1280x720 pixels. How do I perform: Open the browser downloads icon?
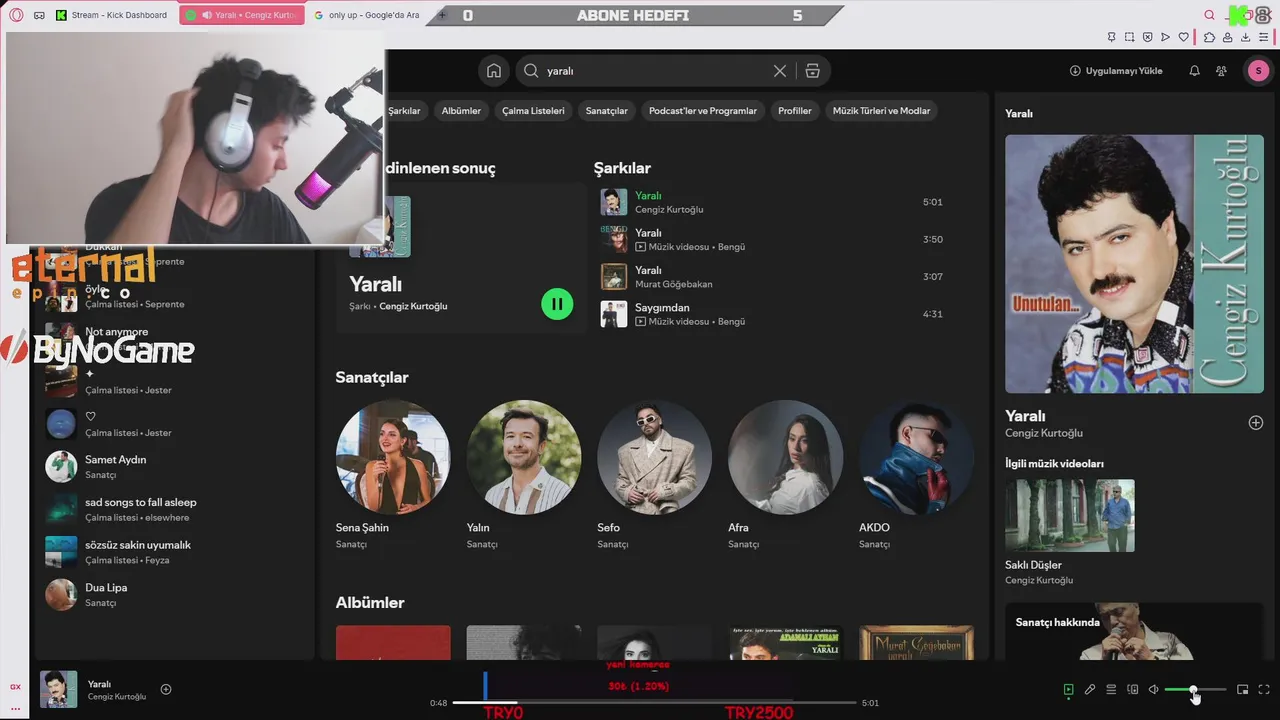[1246, 37]
